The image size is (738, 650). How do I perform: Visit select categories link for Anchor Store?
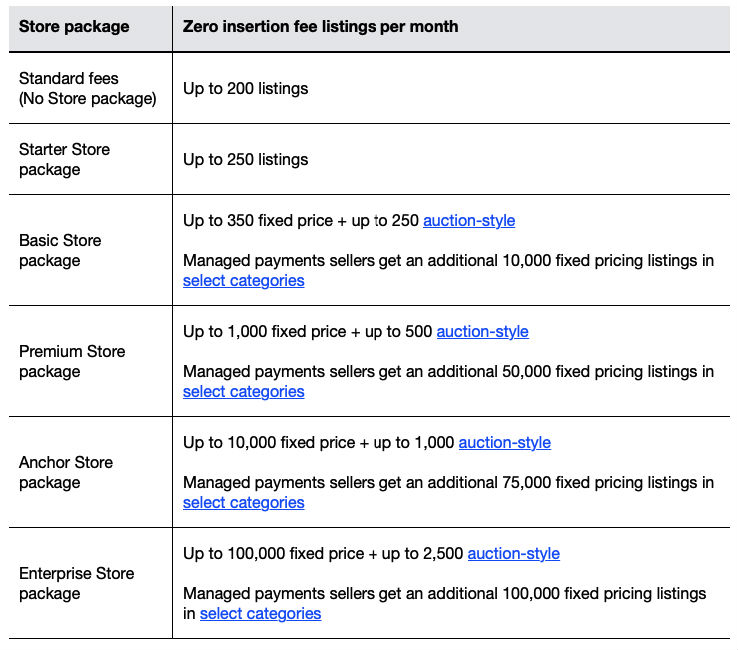pyautogui.click(x=243, y=503)
